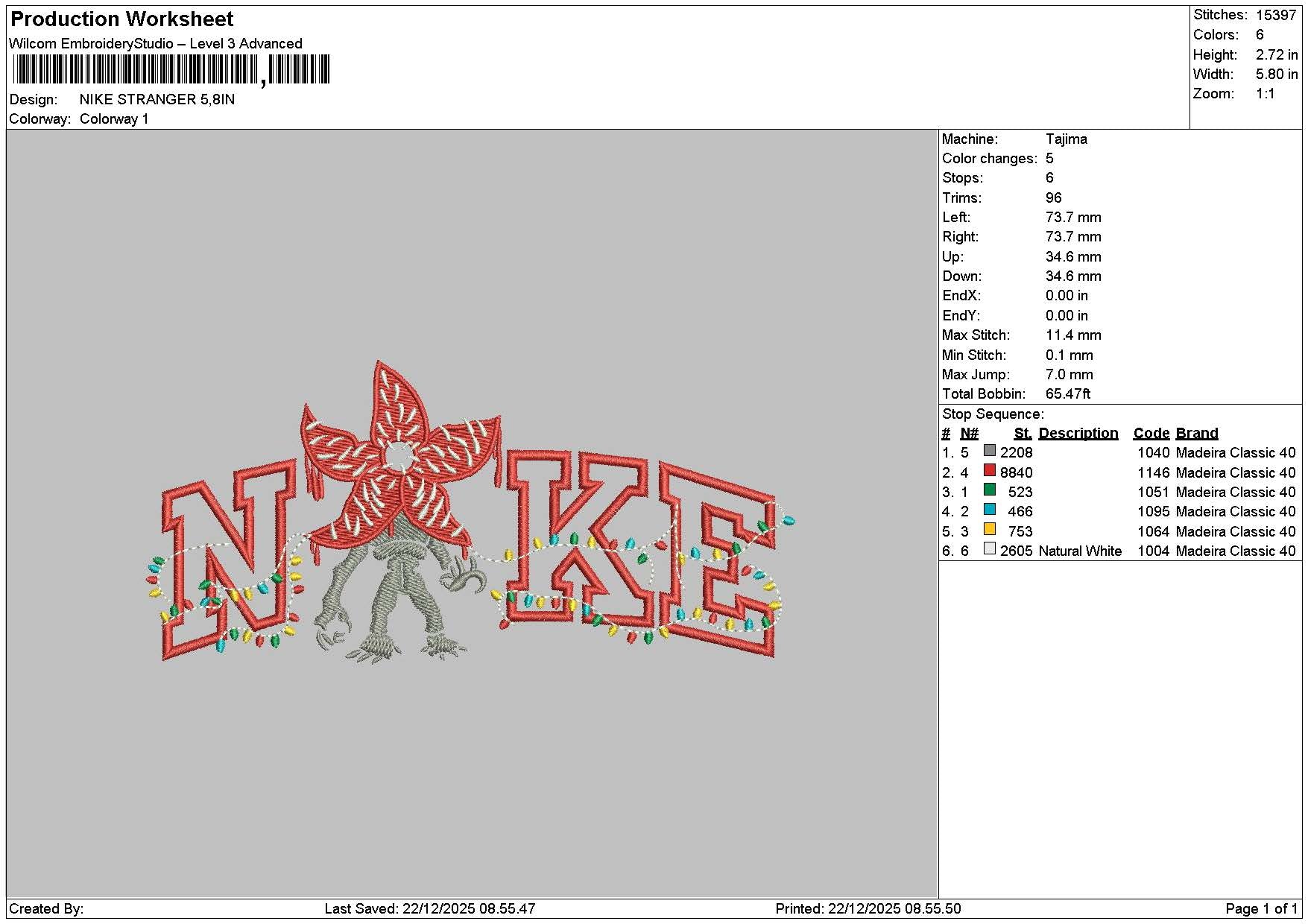This screenshot has height=924, width=1308.
Task: Click the Height value 2.72 in
Action: 1277,55
